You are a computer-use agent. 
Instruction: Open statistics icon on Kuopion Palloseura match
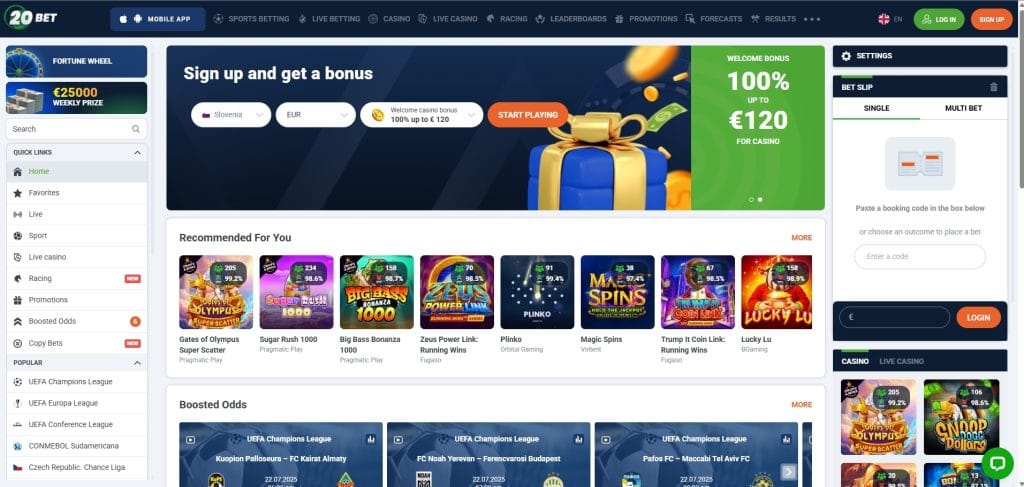[371, 439]
